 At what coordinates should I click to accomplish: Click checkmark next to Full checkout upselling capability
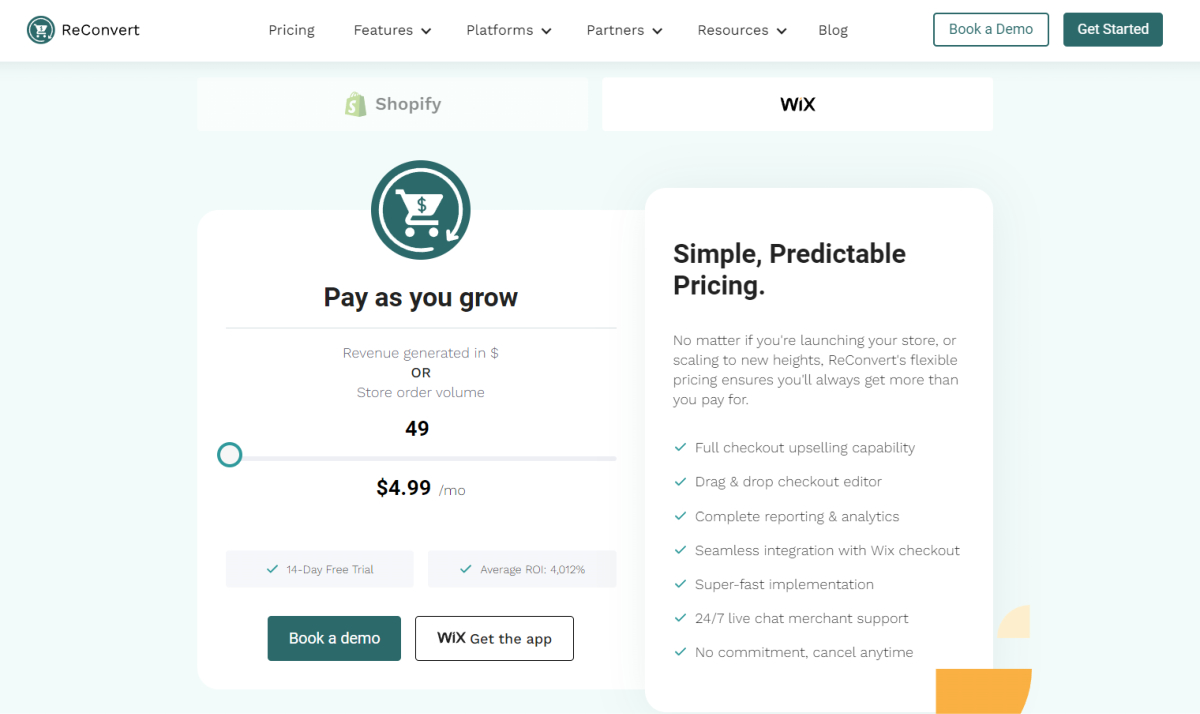coord(680,448)
